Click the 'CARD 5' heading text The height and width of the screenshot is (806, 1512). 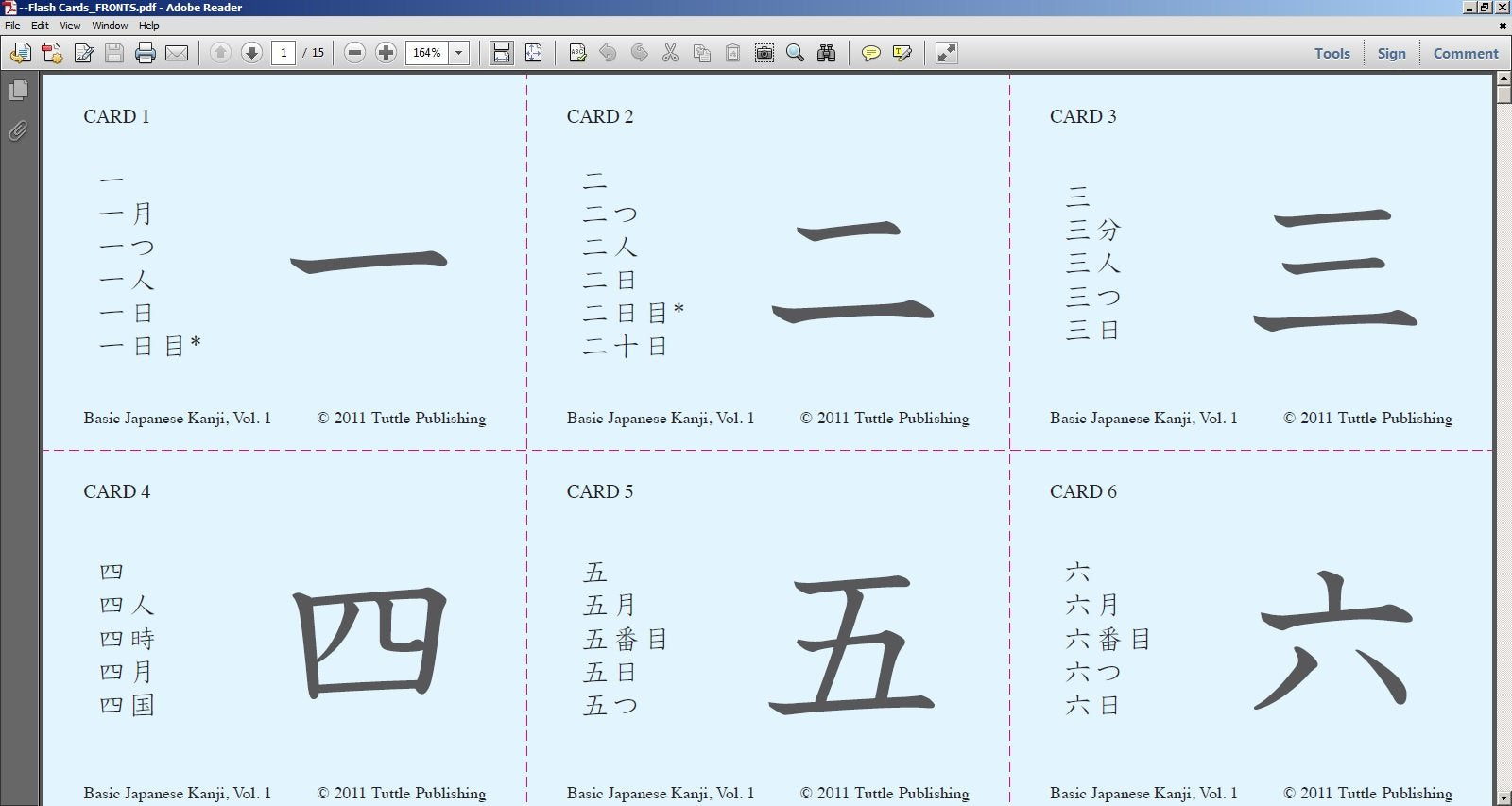point(600,491)
